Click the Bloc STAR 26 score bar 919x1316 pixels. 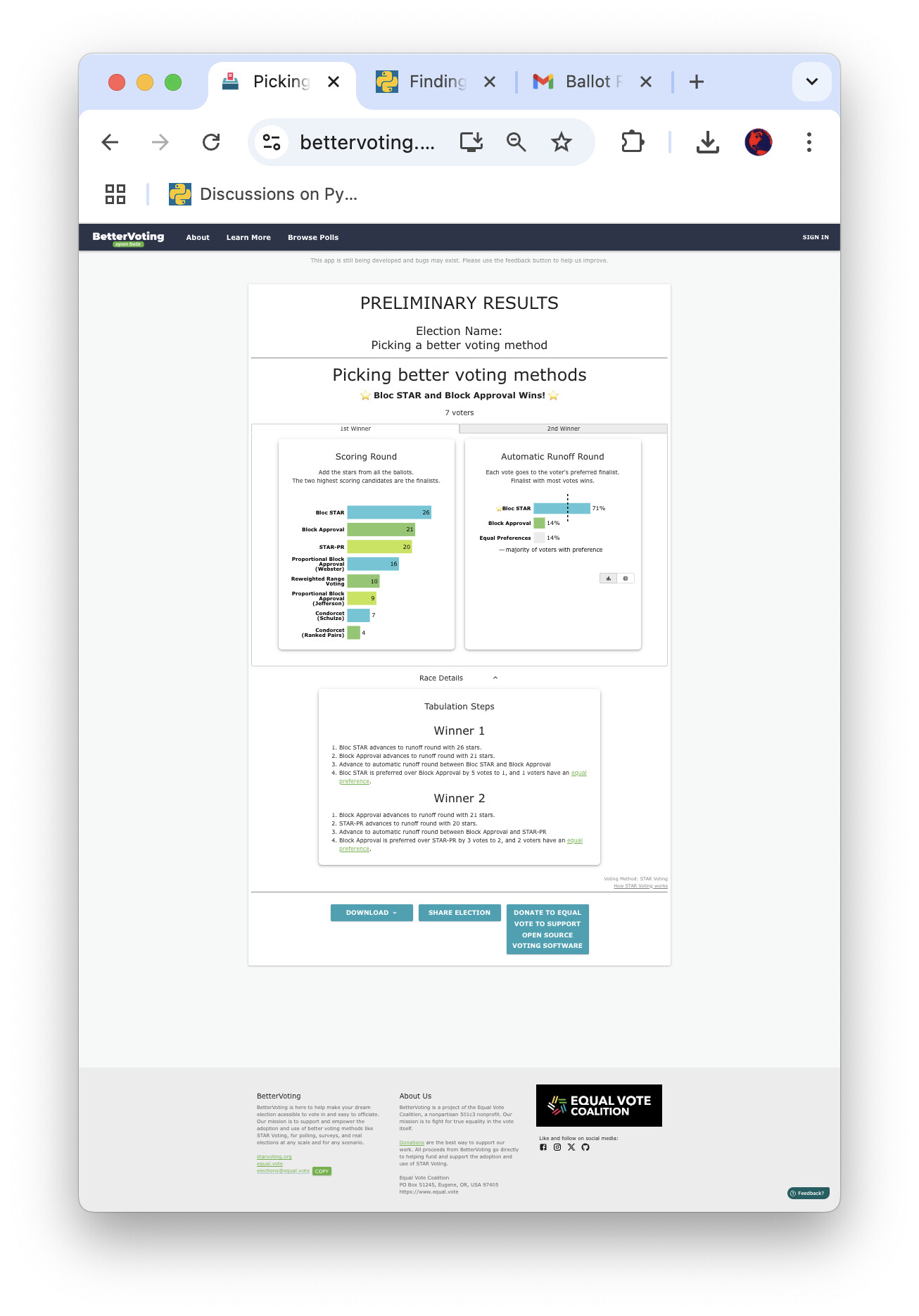coord(389,512)
